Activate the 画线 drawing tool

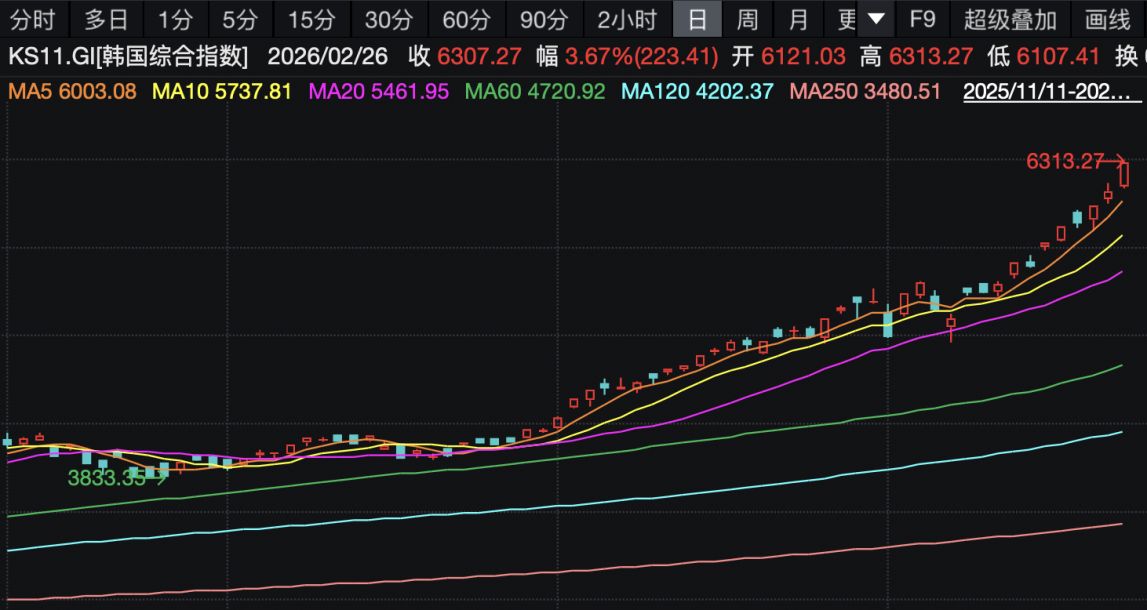pyautogui.click(x=1107, y=19)
